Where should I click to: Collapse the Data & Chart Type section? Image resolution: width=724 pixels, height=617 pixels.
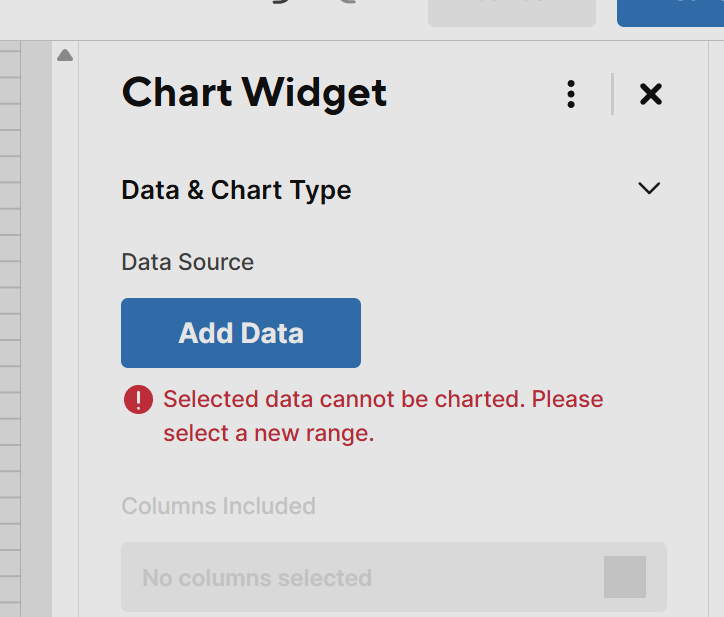click(x=649, y=189)
